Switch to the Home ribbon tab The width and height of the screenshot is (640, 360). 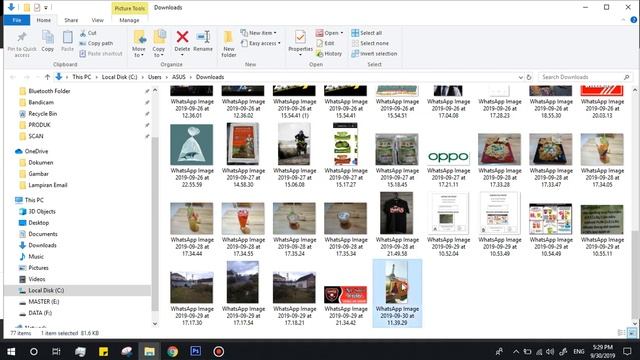[44, 20]
